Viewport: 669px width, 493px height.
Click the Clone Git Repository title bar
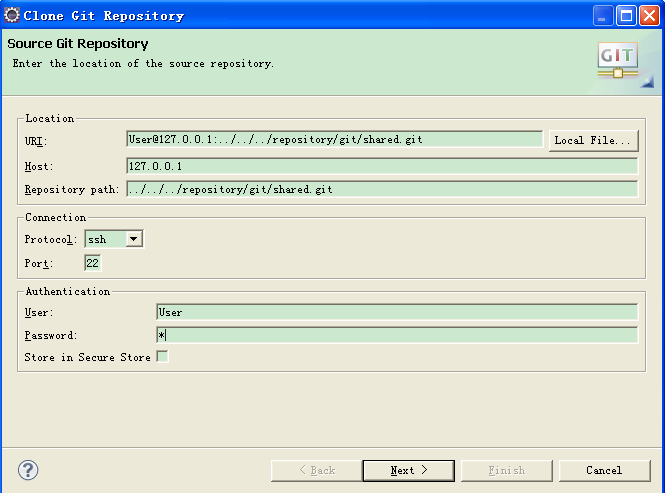(300, 15)
